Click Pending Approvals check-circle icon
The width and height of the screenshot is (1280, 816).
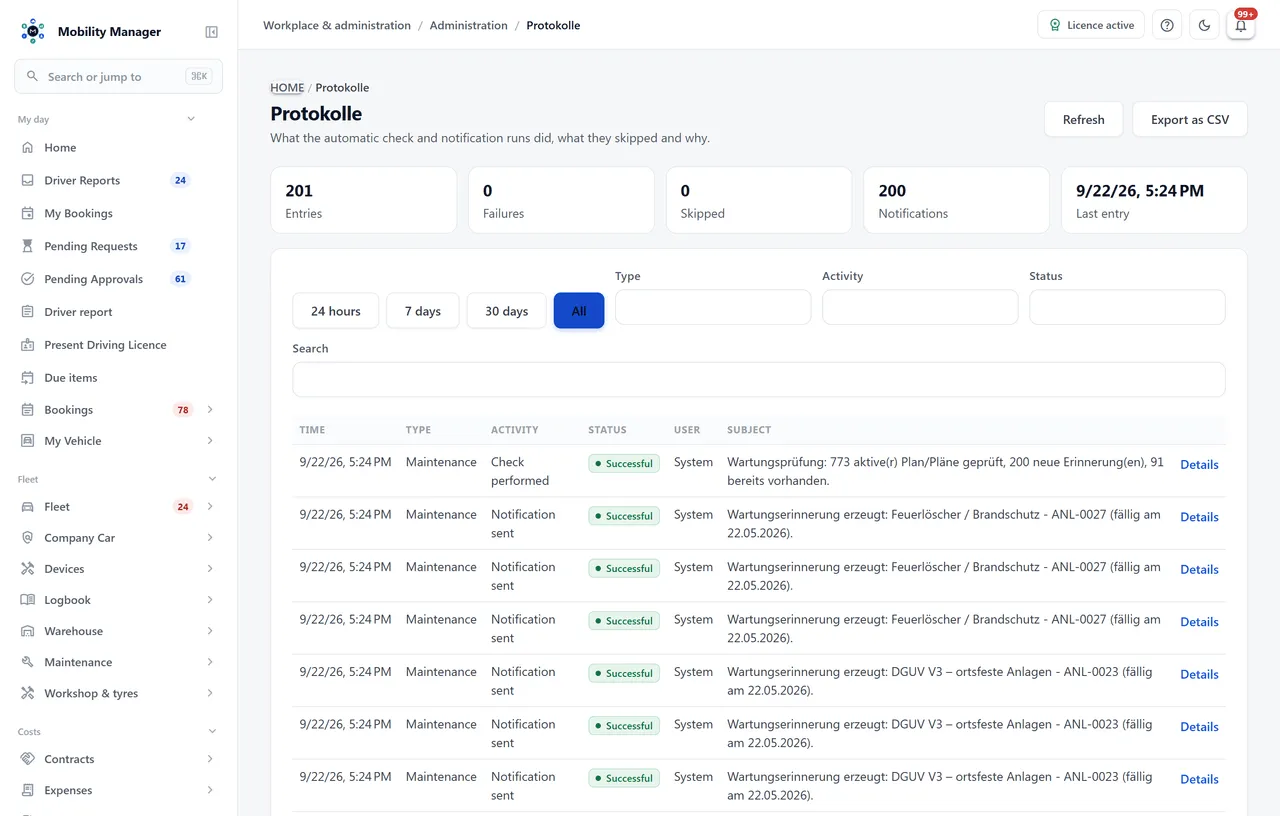[x=27, y=279]
